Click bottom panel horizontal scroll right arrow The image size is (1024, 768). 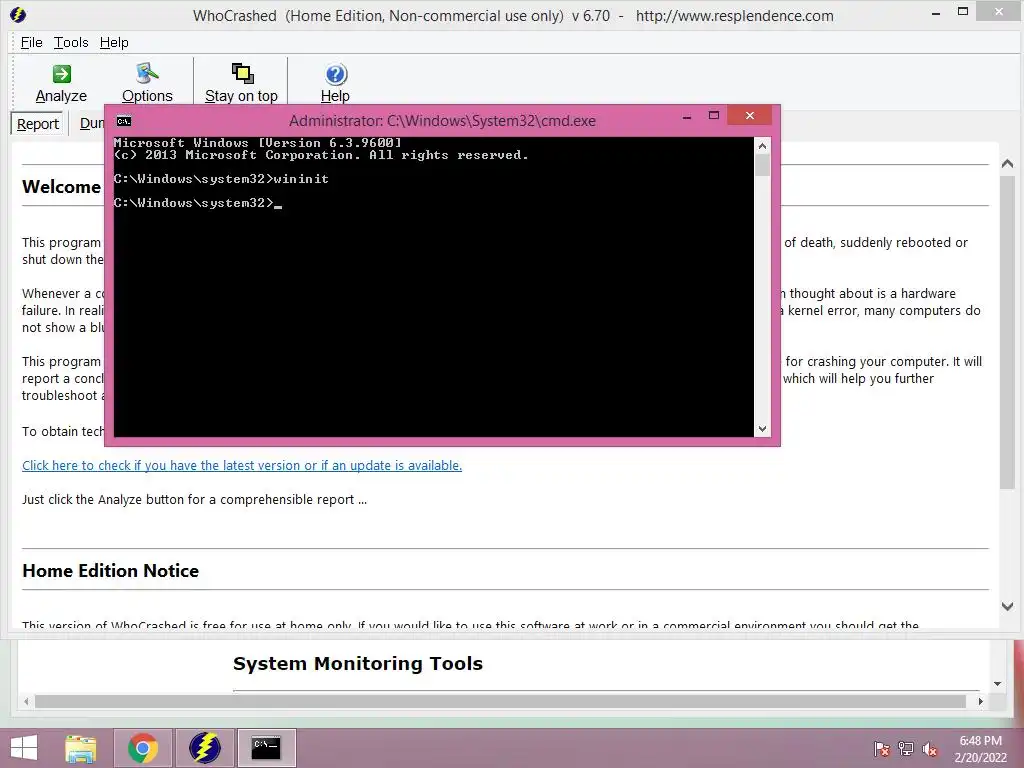click(x=980, y=701)
